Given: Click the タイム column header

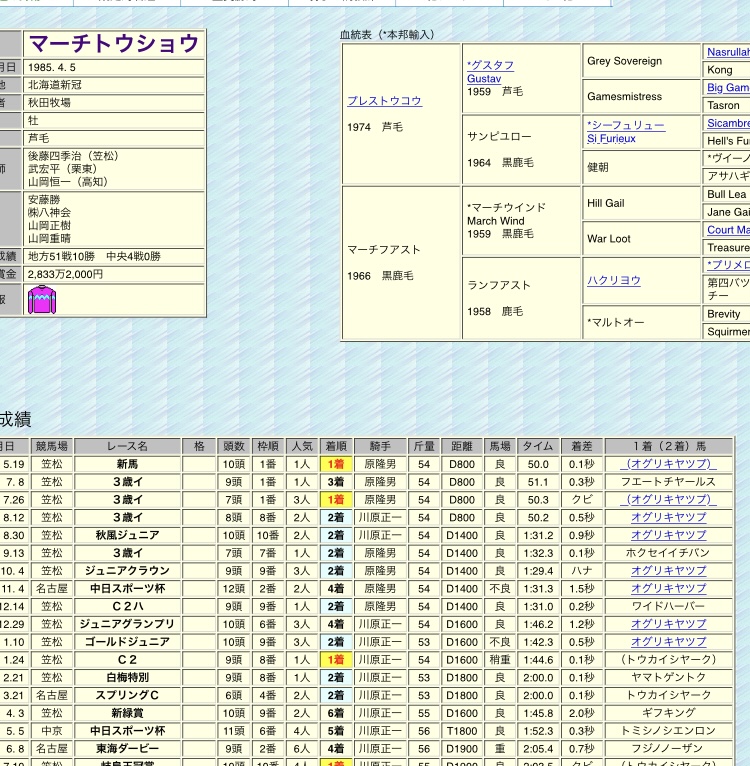Looking at the screenshot, I should coord(538,446).
